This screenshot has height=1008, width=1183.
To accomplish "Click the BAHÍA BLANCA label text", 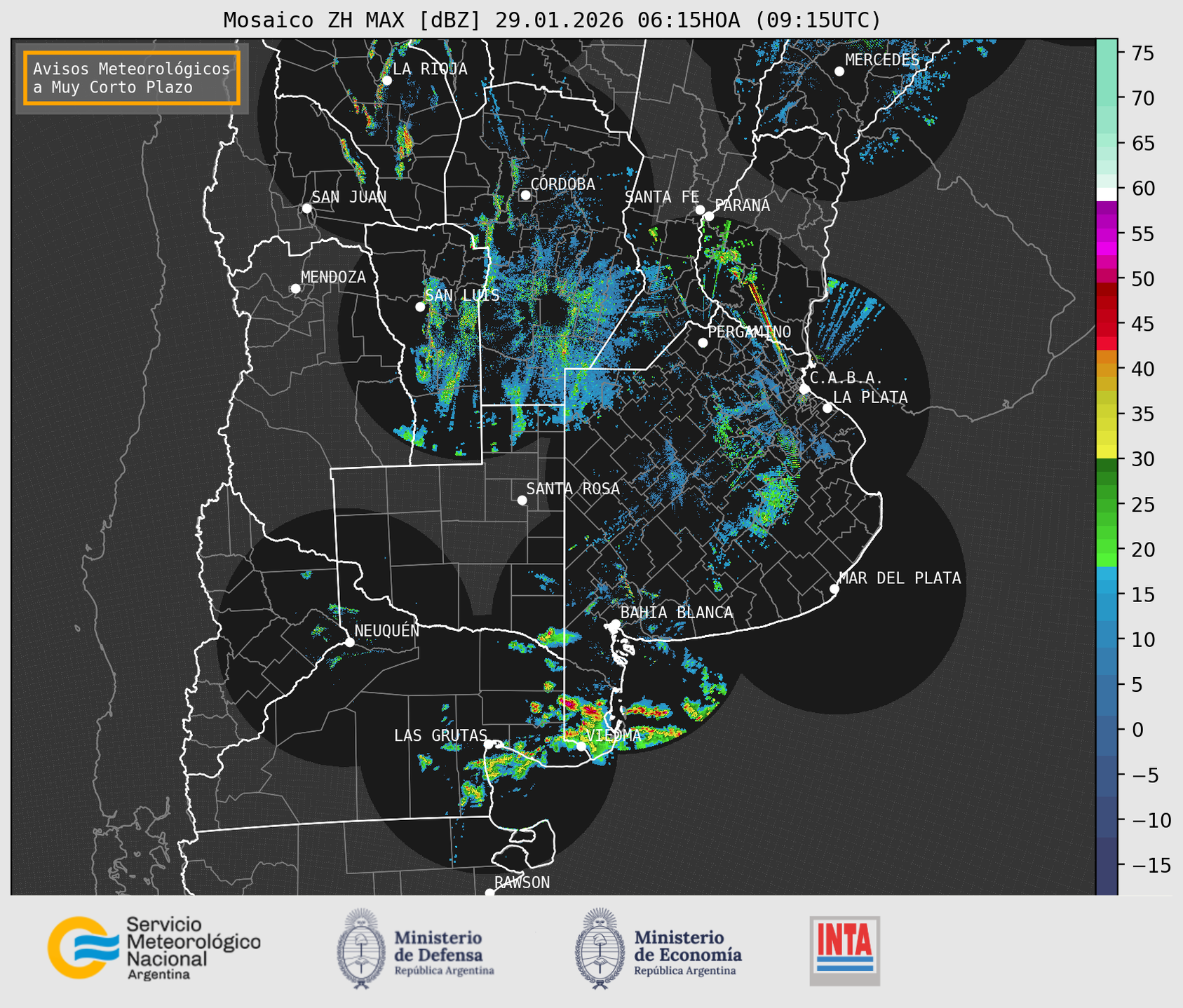I will point(677,613).
